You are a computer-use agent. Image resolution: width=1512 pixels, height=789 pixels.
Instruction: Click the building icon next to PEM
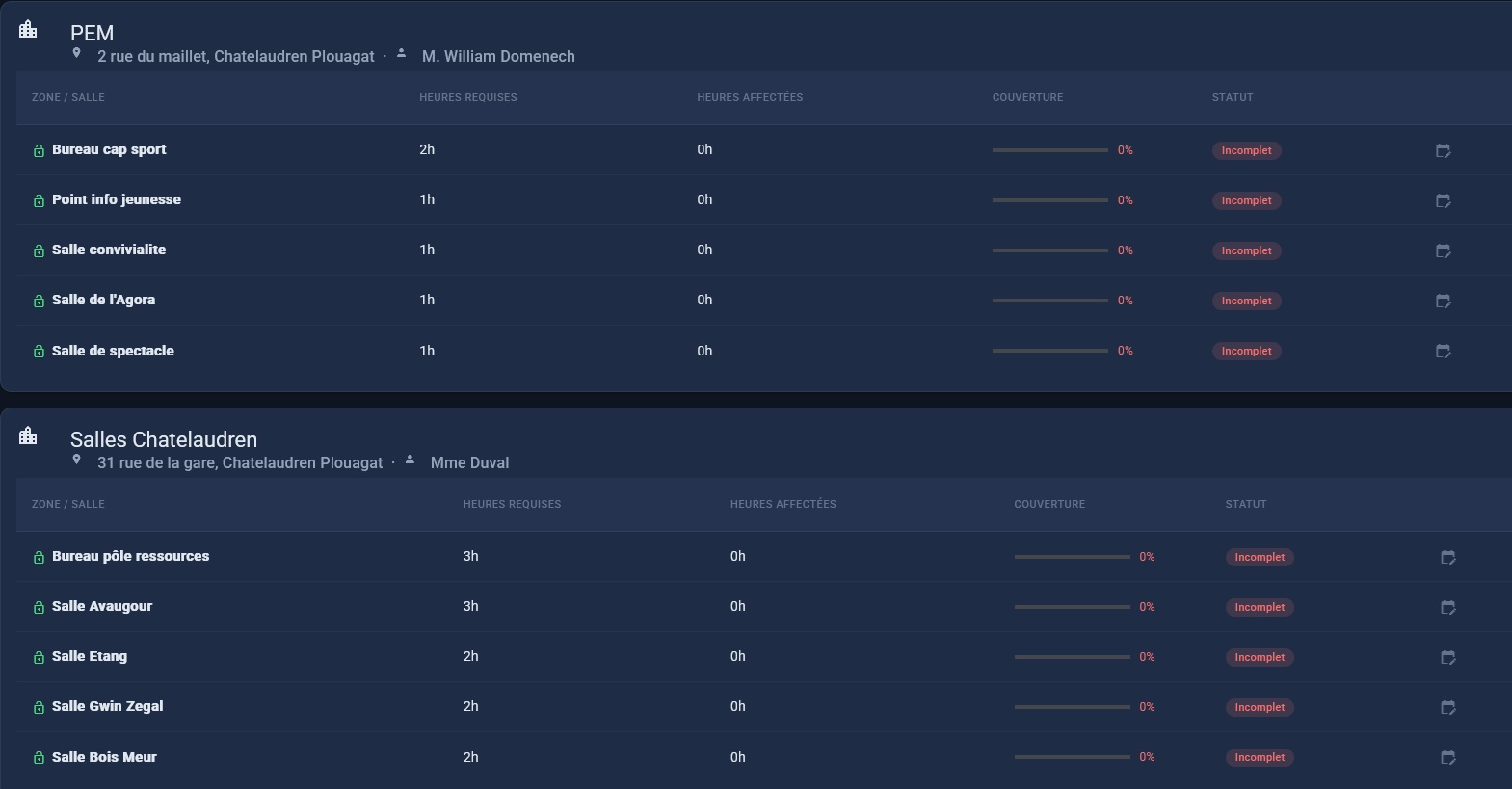(x=28, y=29)
